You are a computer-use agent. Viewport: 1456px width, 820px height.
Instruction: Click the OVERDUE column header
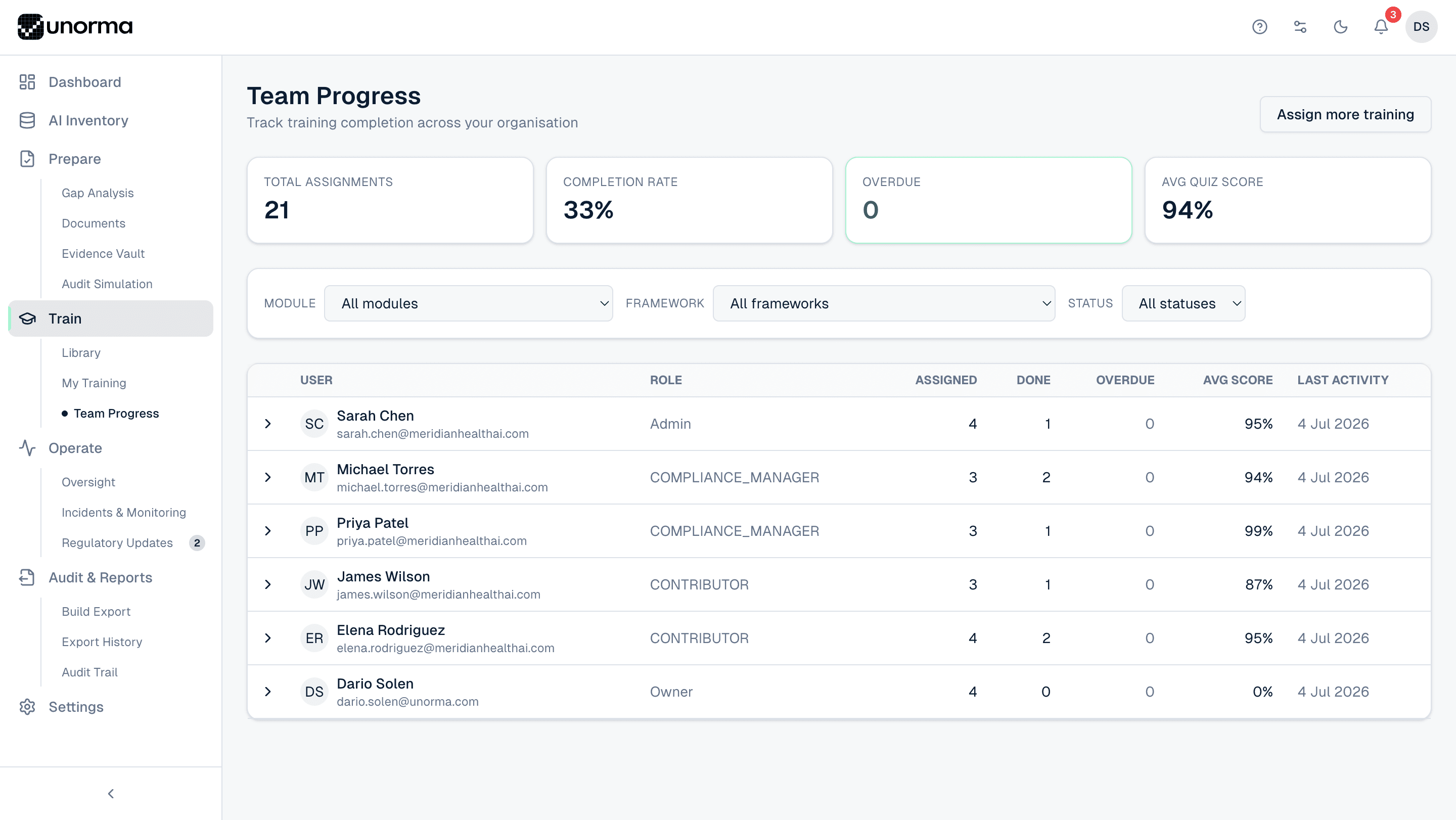point(1125,380)
